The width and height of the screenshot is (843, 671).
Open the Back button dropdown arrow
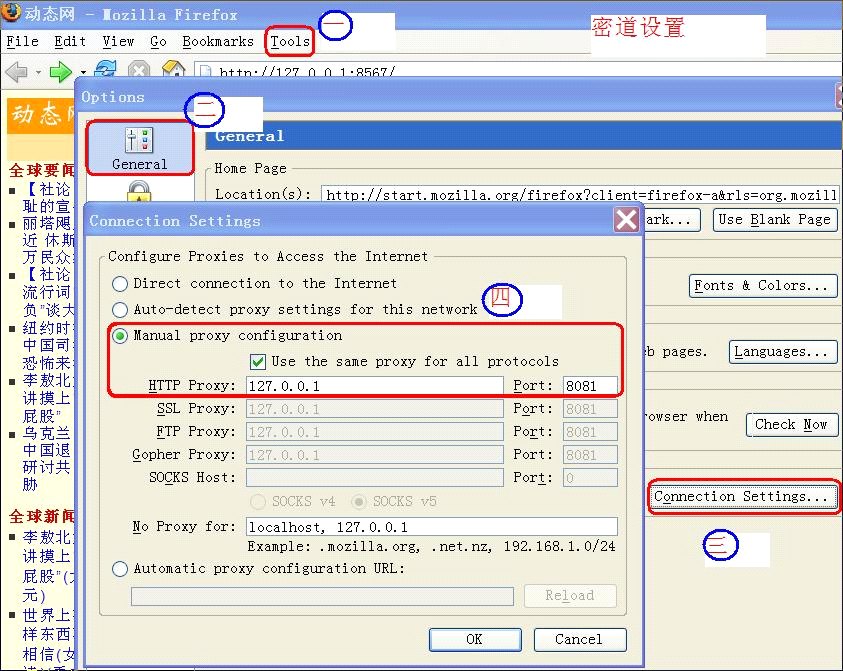(38, 73)
